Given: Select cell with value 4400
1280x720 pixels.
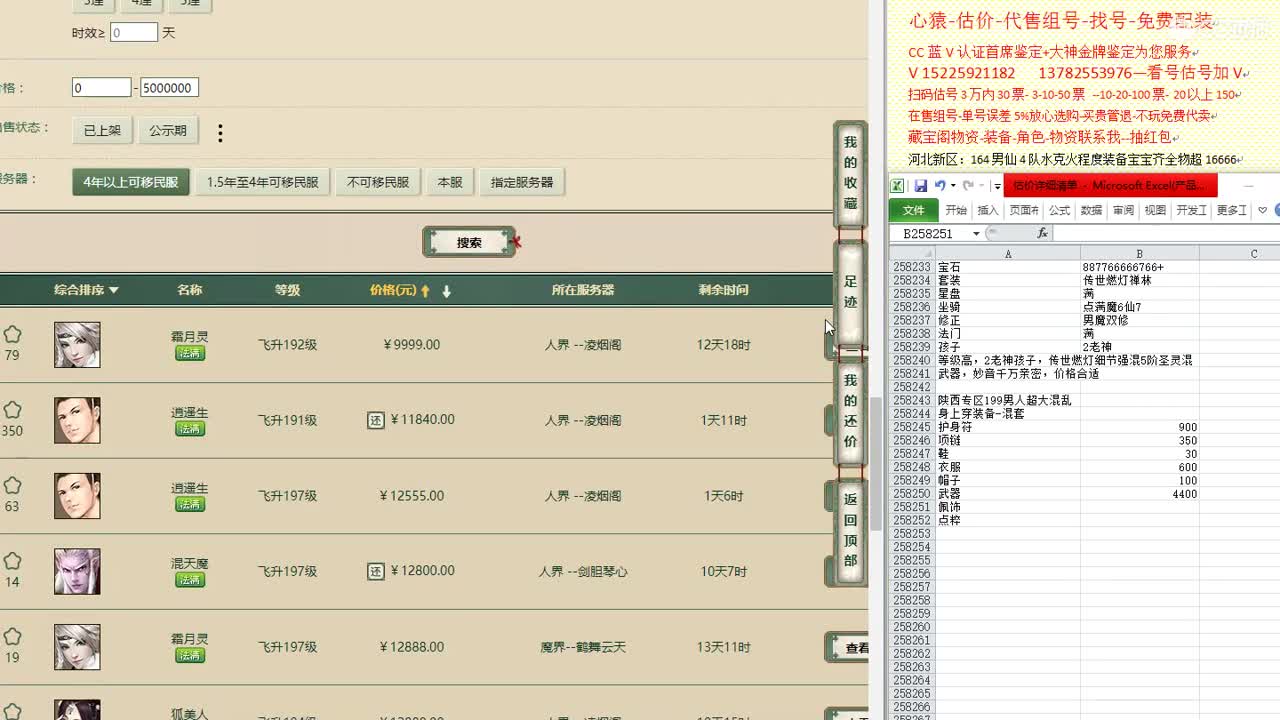Looking at the screenshot, I should click(1139, 494).
